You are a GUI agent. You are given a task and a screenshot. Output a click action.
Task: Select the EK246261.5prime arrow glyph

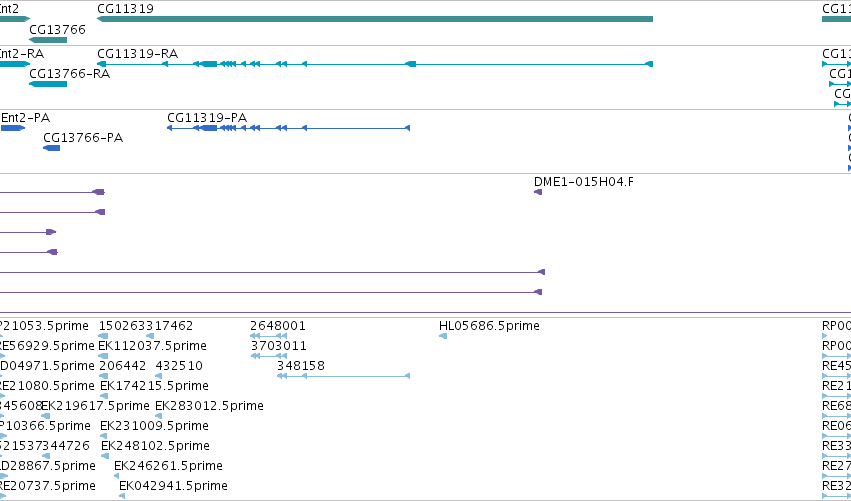(117, 476)
